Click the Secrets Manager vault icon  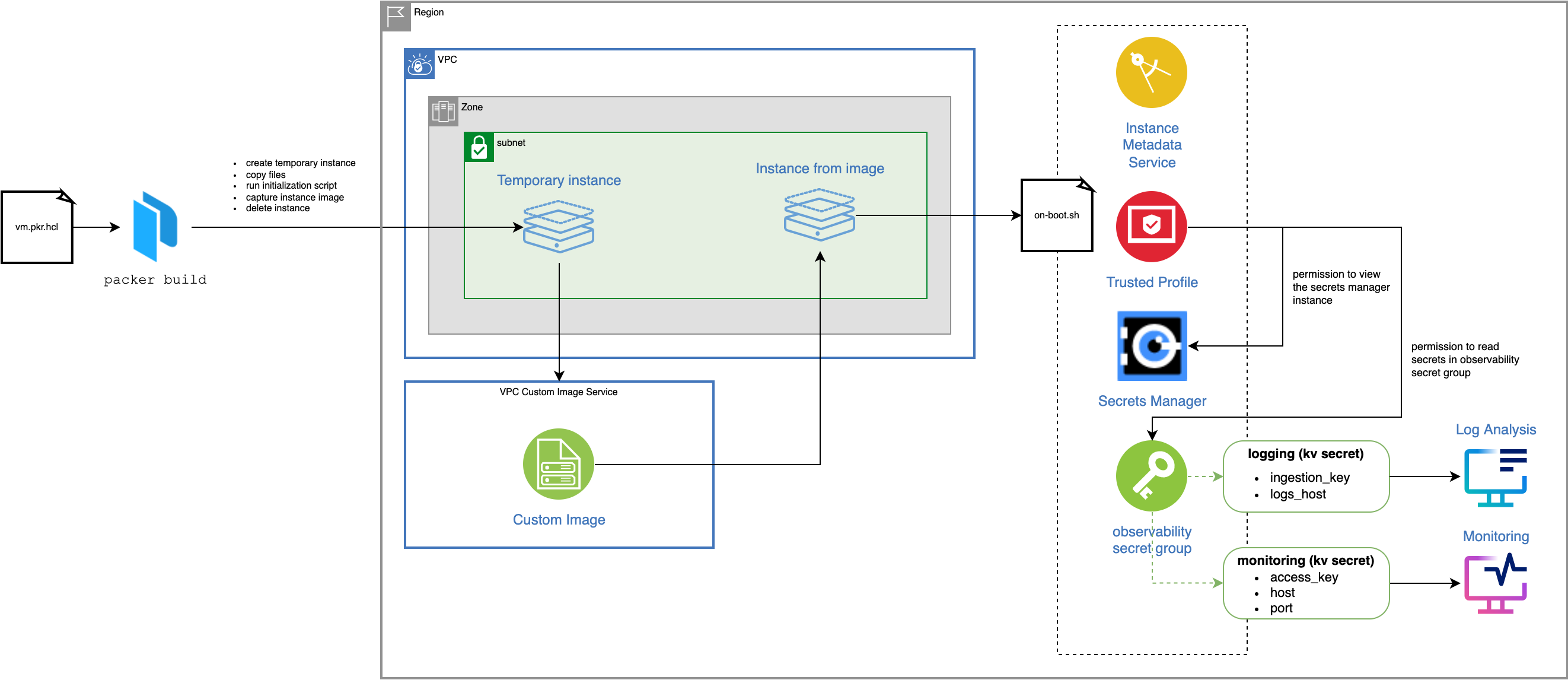pyautogui.click(x=1151, y=345)
